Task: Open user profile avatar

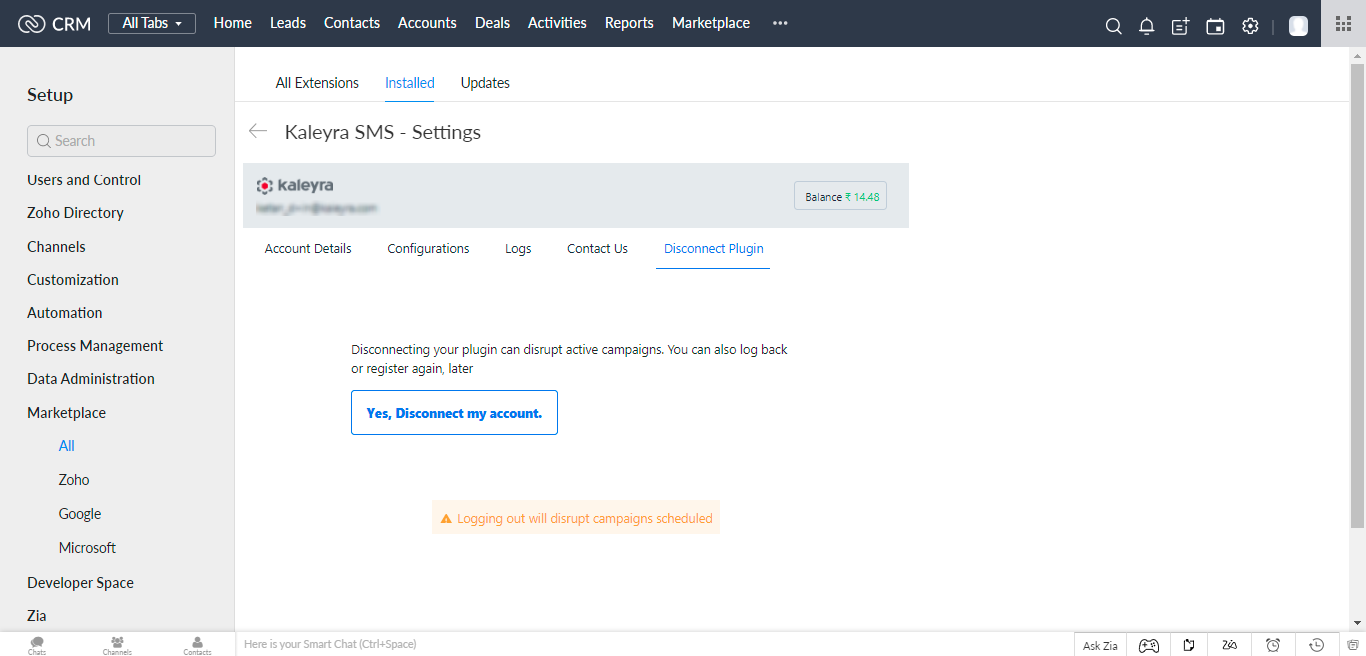Action: 1298,26
